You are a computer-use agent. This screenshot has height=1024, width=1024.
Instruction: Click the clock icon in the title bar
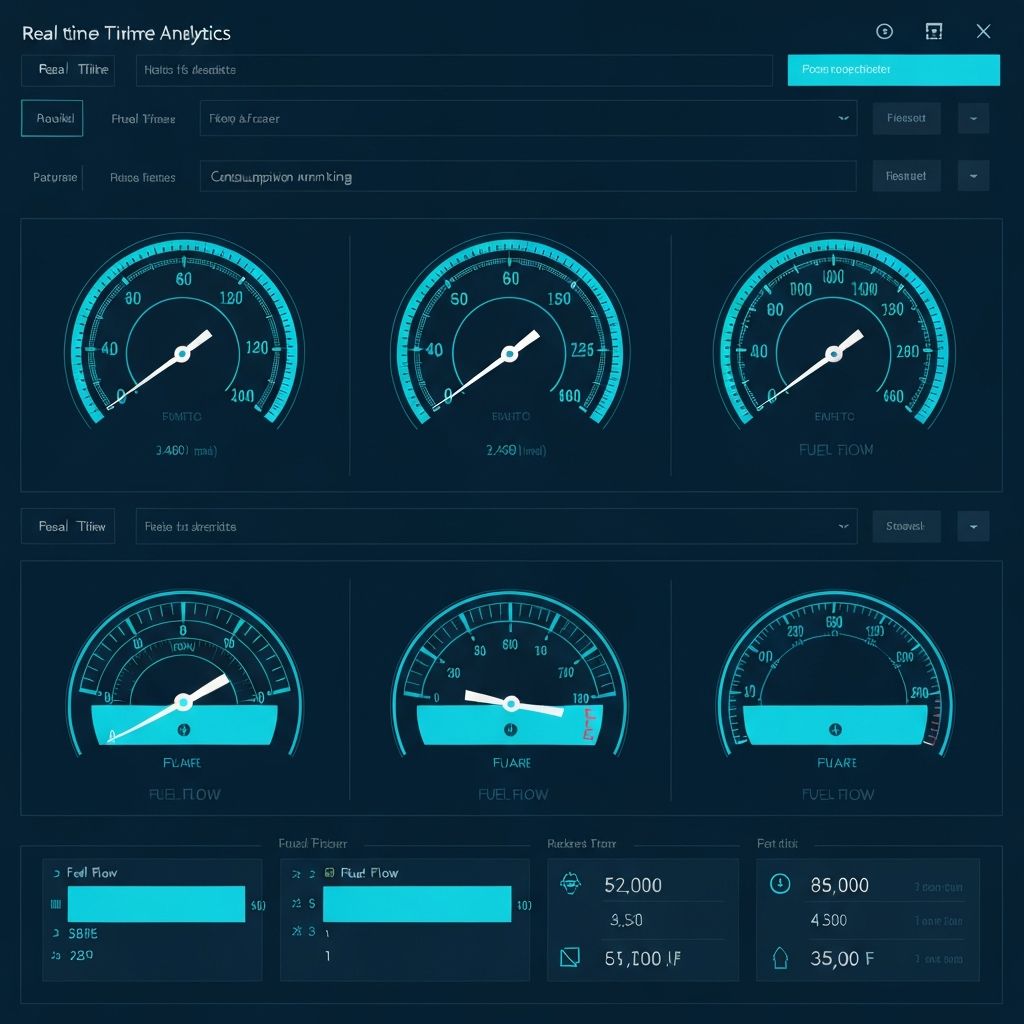[x=884, y=31]
